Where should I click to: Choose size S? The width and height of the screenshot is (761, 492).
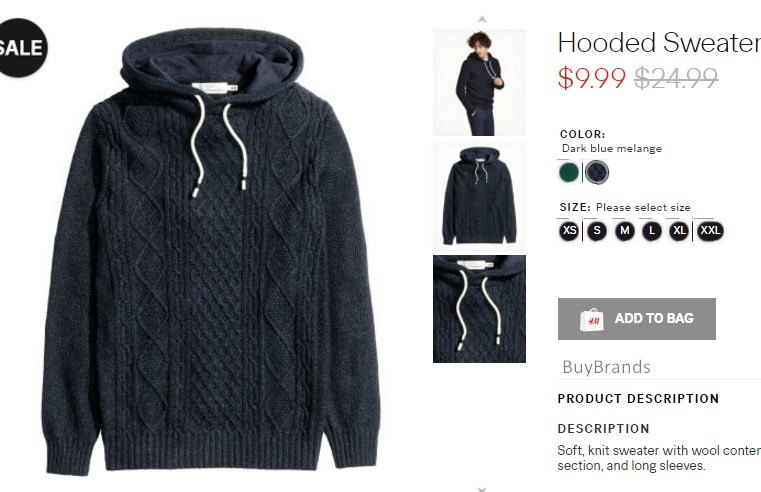597,230
